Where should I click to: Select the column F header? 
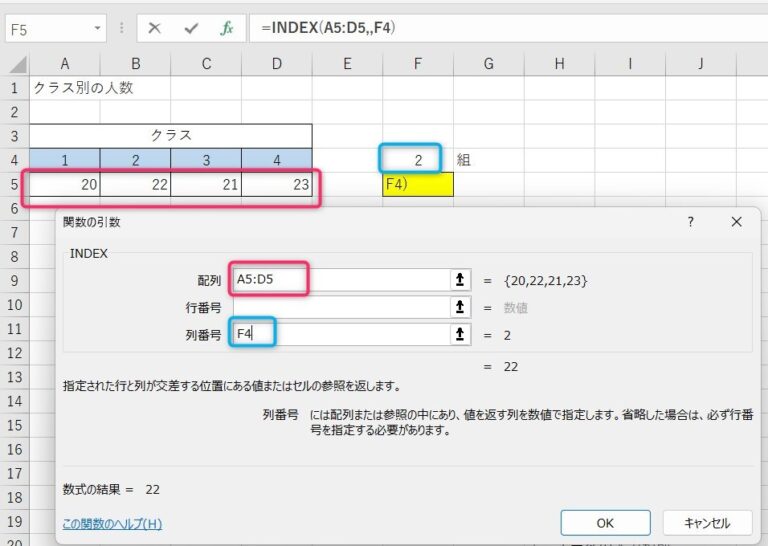tap(418, 64)
